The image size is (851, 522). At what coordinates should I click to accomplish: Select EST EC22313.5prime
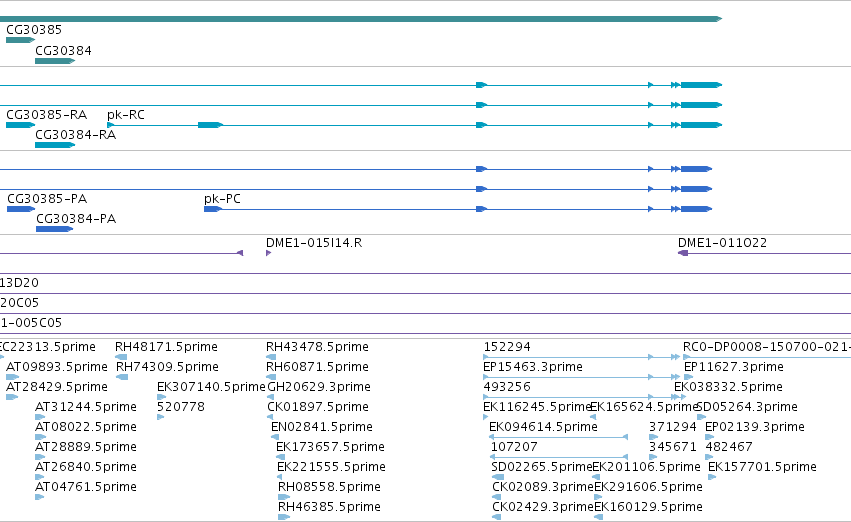[x=48, y=347]
